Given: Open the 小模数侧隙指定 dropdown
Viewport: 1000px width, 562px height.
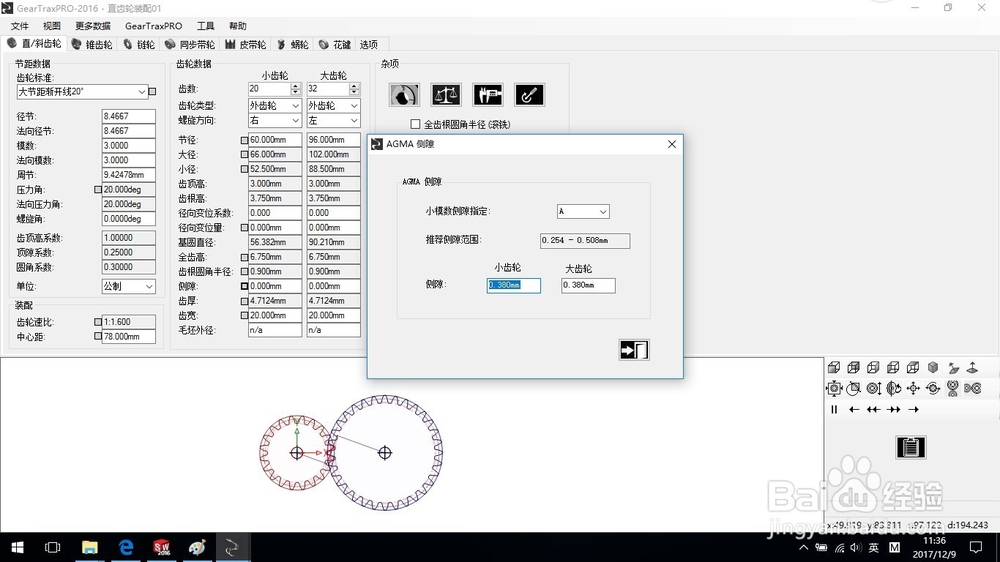Looking at the screenshot, I should pyautogui.click(x=583, y=211).
